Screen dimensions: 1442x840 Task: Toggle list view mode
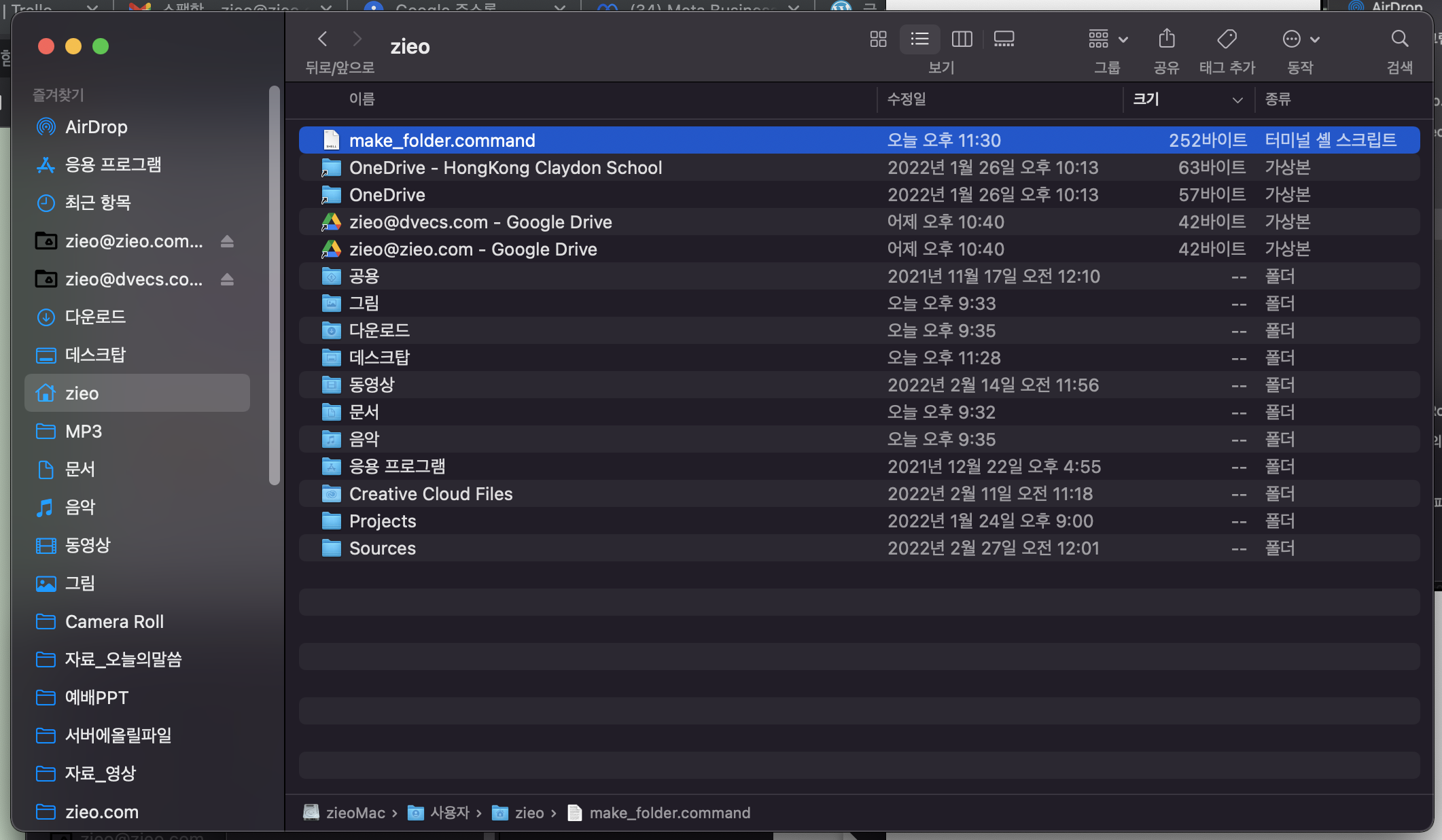pos(919,39)
